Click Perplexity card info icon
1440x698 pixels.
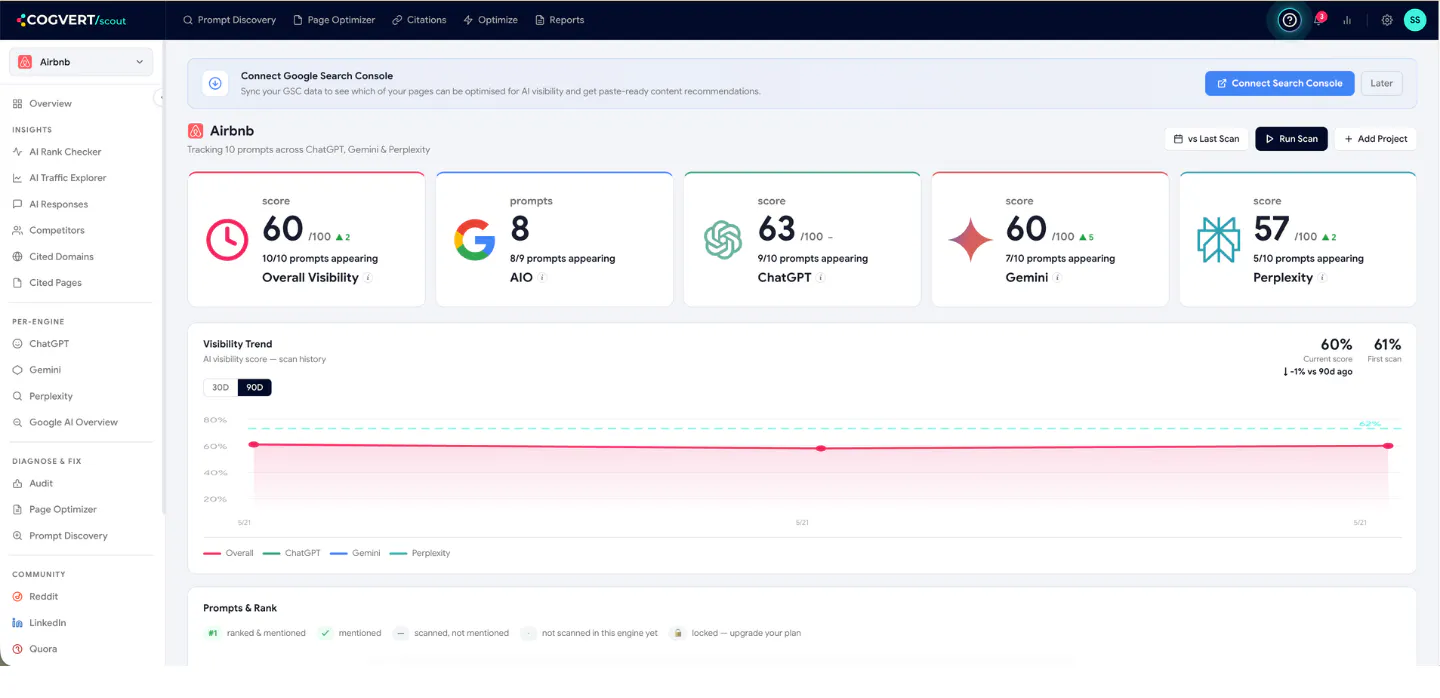[x=1322, y=278]
